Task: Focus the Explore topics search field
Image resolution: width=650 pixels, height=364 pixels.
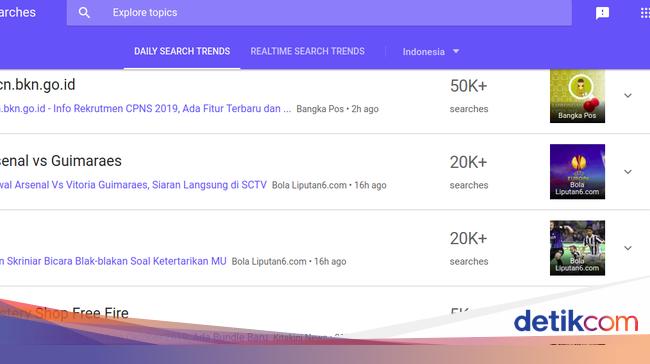Action: coord(319,13)
